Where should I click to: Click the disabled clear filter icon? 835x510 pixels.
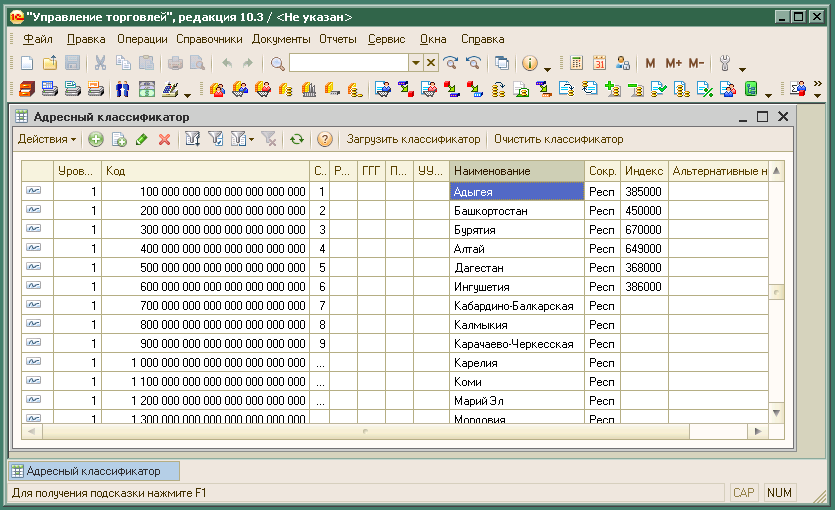pyautogui.click(x=268, y=140)
